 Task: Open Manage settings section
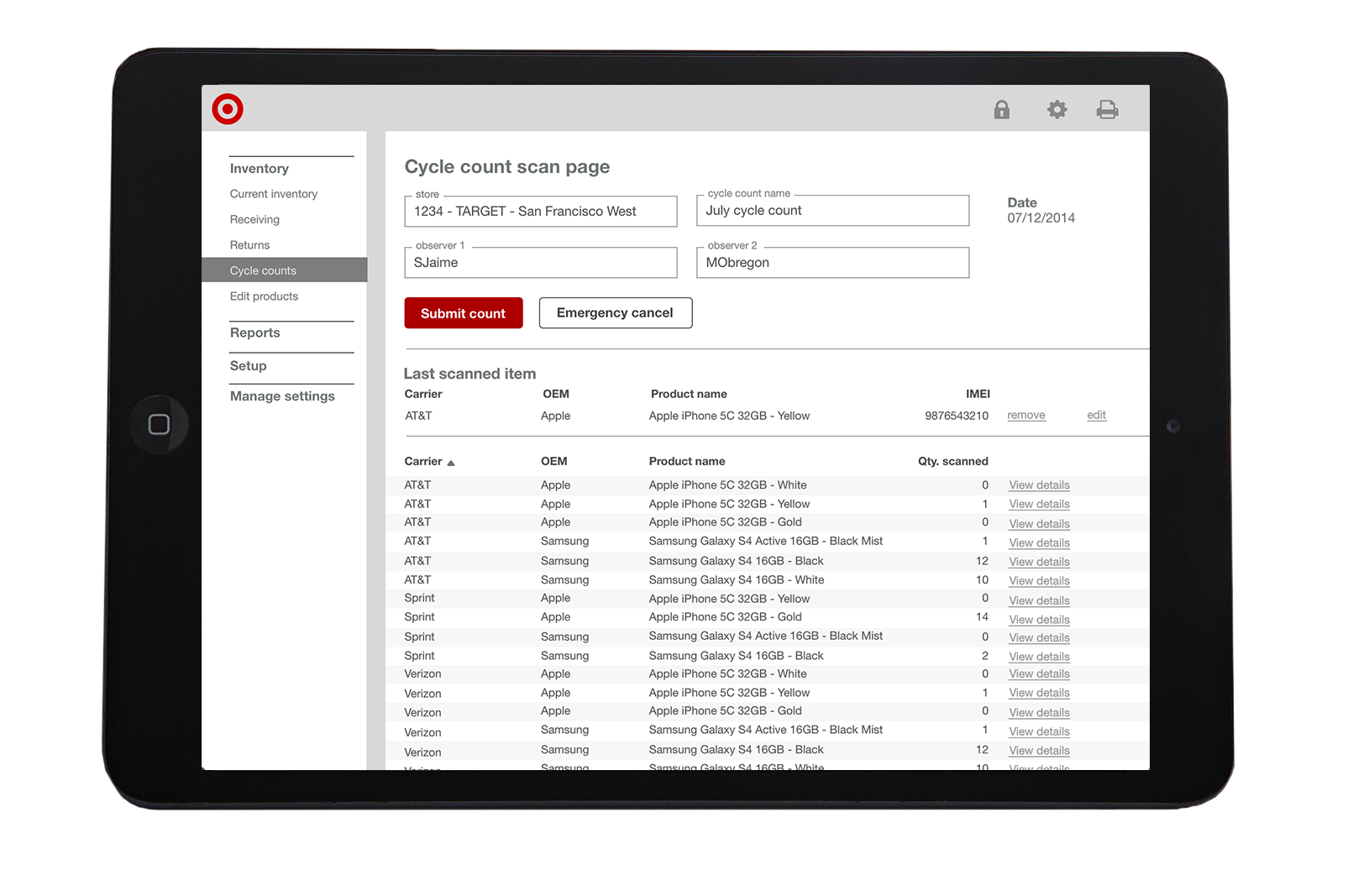click(x=282, y=396)
